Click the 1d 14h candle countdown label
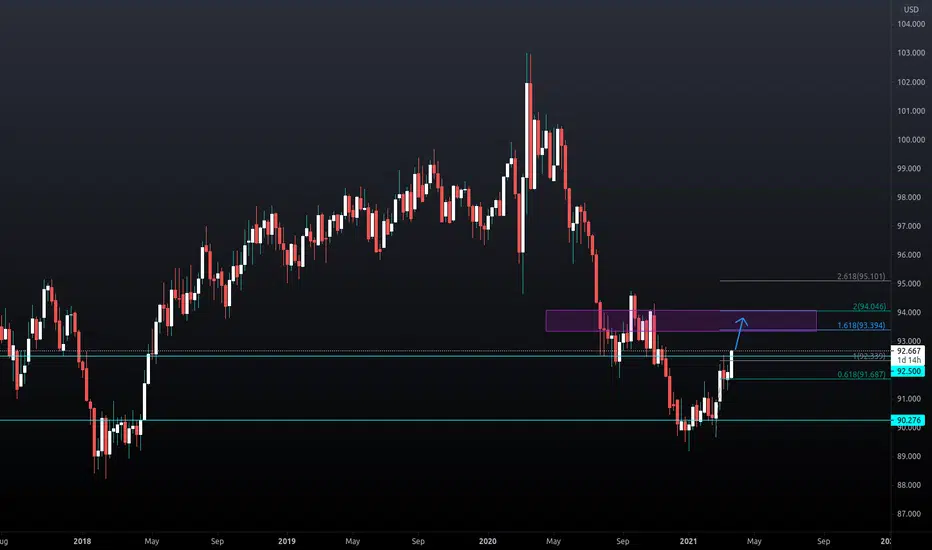The height and width of the screenshot is (550, 932). point(908,360)
